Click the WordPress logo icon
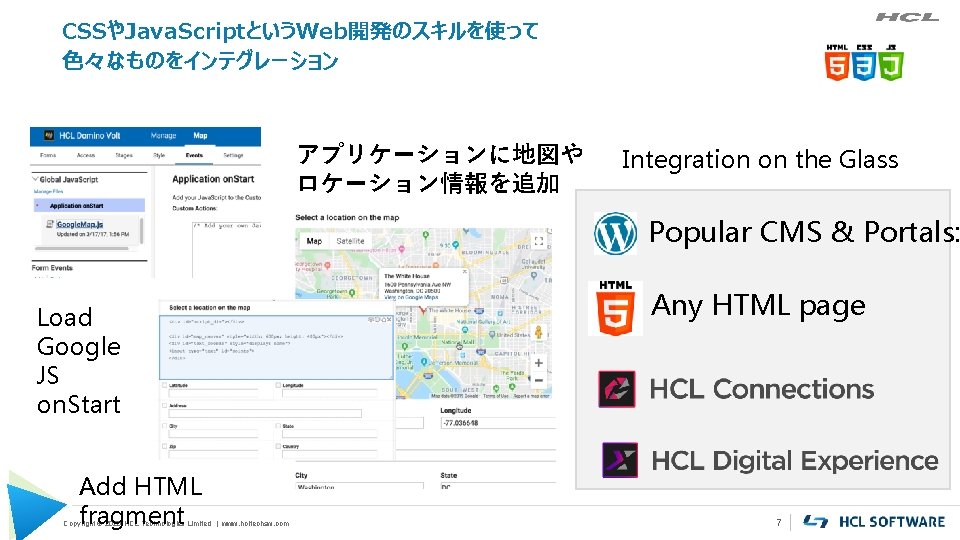The height and width of the screenshot is (540, 960). coord(615,233)
